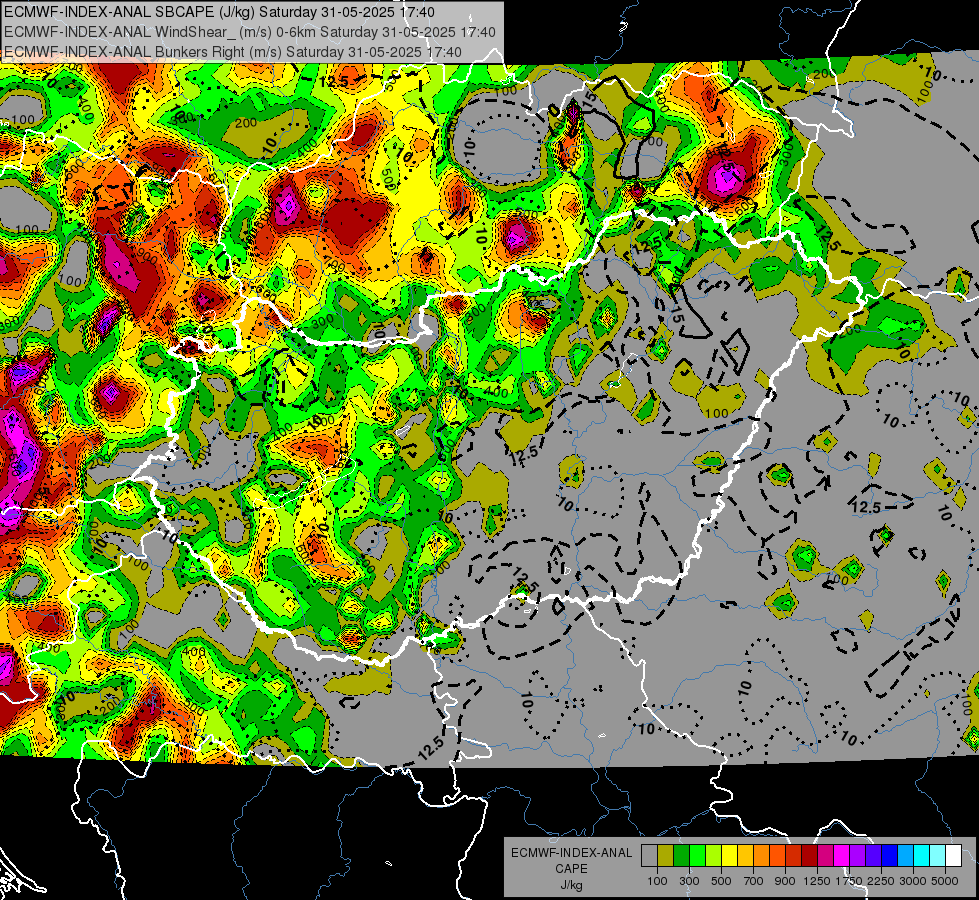Click the legend tick label 2250

(882, 881)
